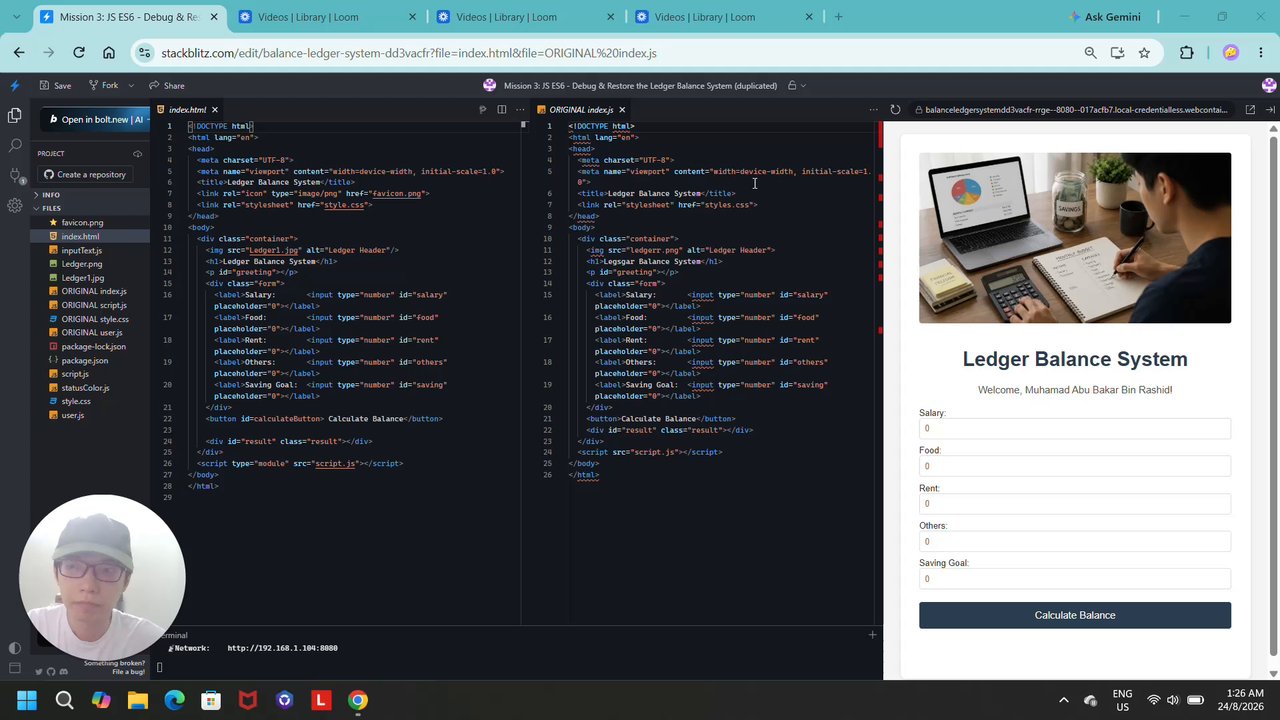Screen dimensions: 1280x720
Task: Click the StackBlitz lightning bolt logo
Action: [x=14, y=85]
